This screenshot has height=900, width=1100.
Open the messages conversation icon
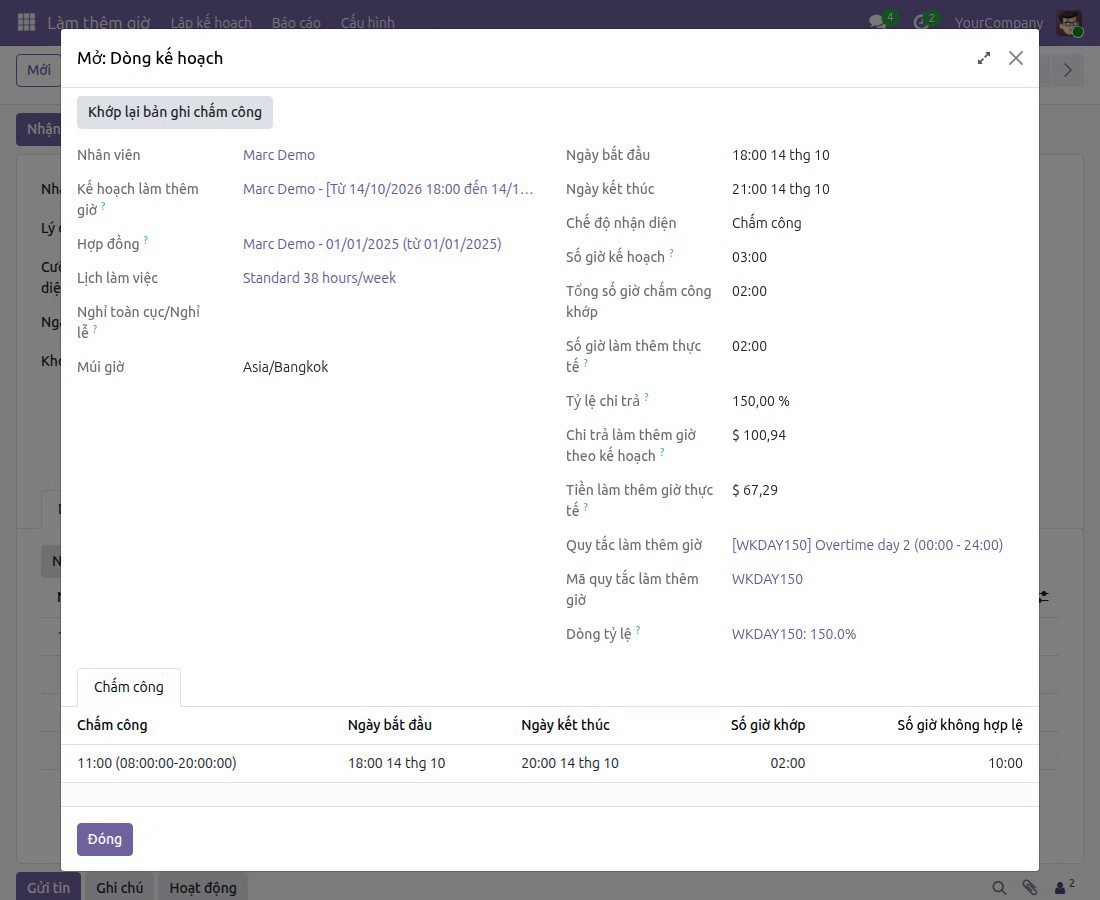point(878,22)
